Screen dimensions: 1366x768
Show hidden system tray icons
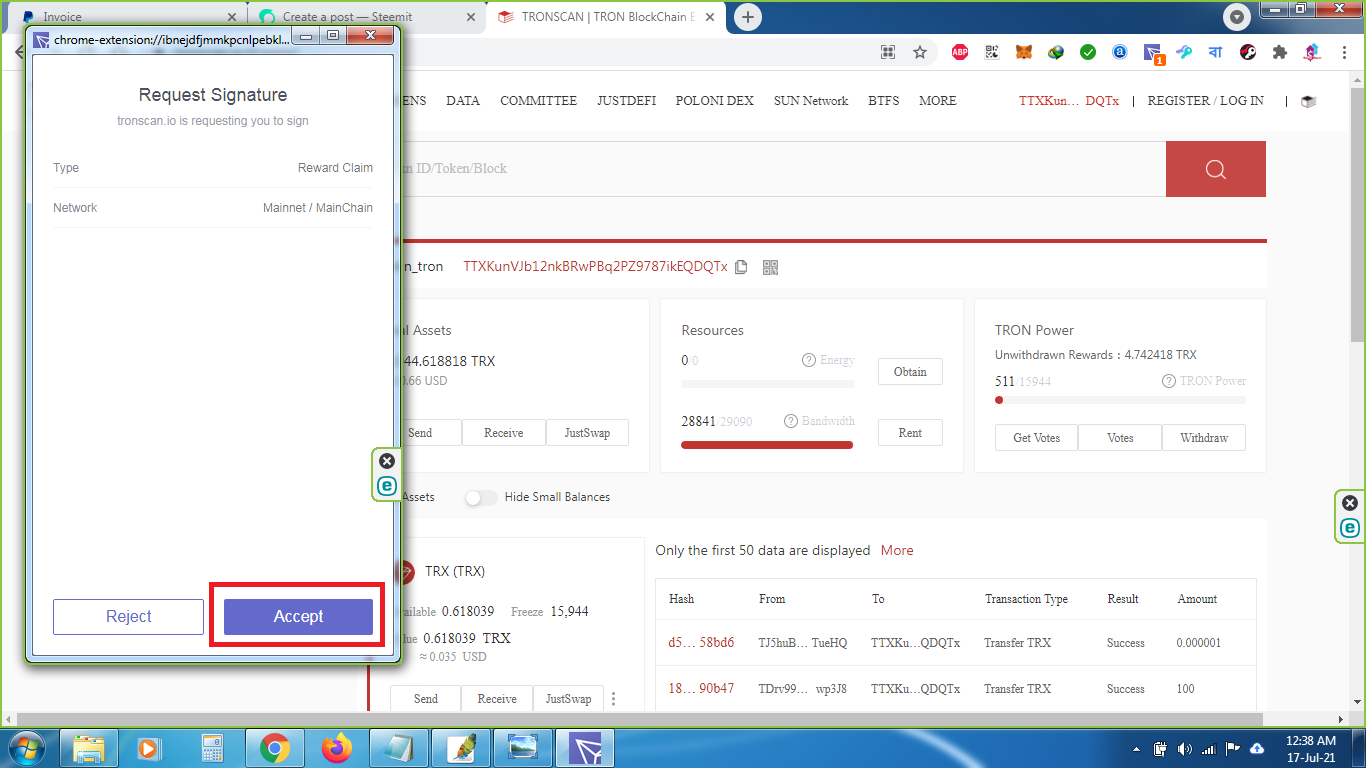point(1137,749)
